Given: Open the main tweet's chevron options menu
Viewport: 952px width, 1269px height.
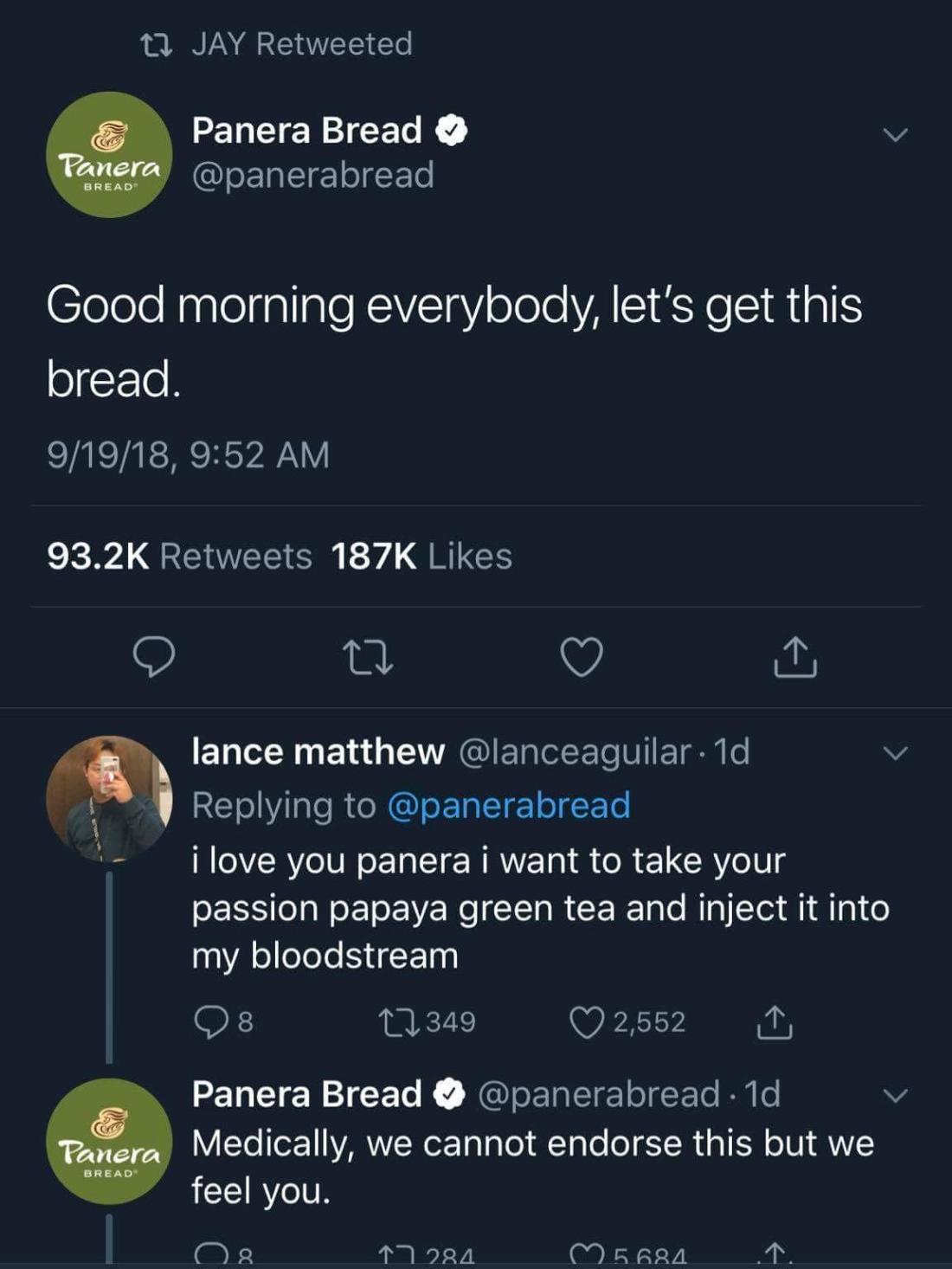Looking at the screenshot, I should pyautogui.click(x=895, y=134).
